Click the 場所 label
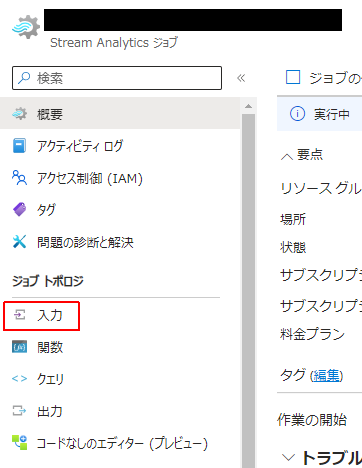Viewport: 362px width, 468px height. 293,219
